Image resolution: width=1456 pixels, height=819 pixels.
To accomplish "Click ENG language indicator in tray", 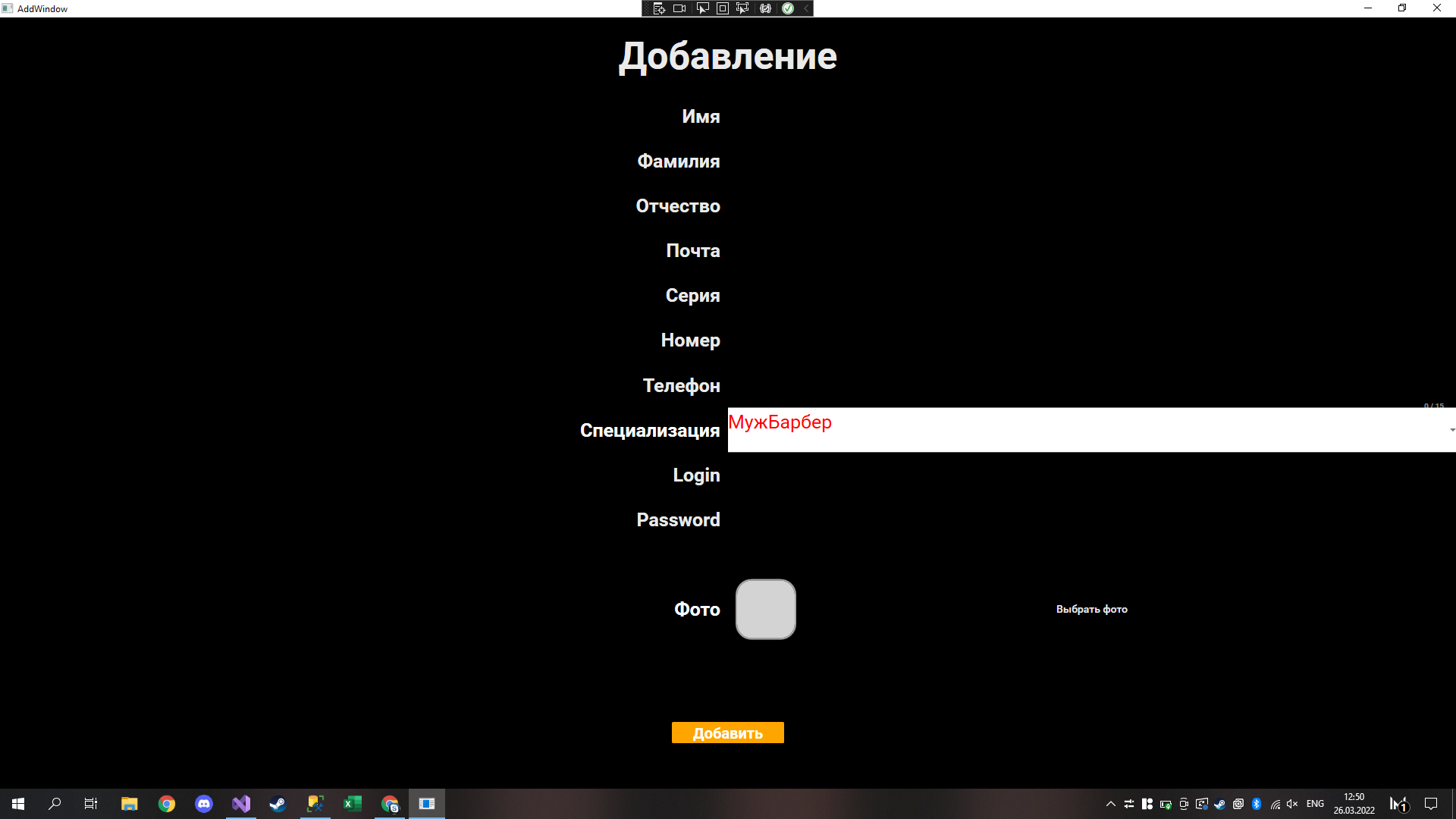I will [1315, 804].
